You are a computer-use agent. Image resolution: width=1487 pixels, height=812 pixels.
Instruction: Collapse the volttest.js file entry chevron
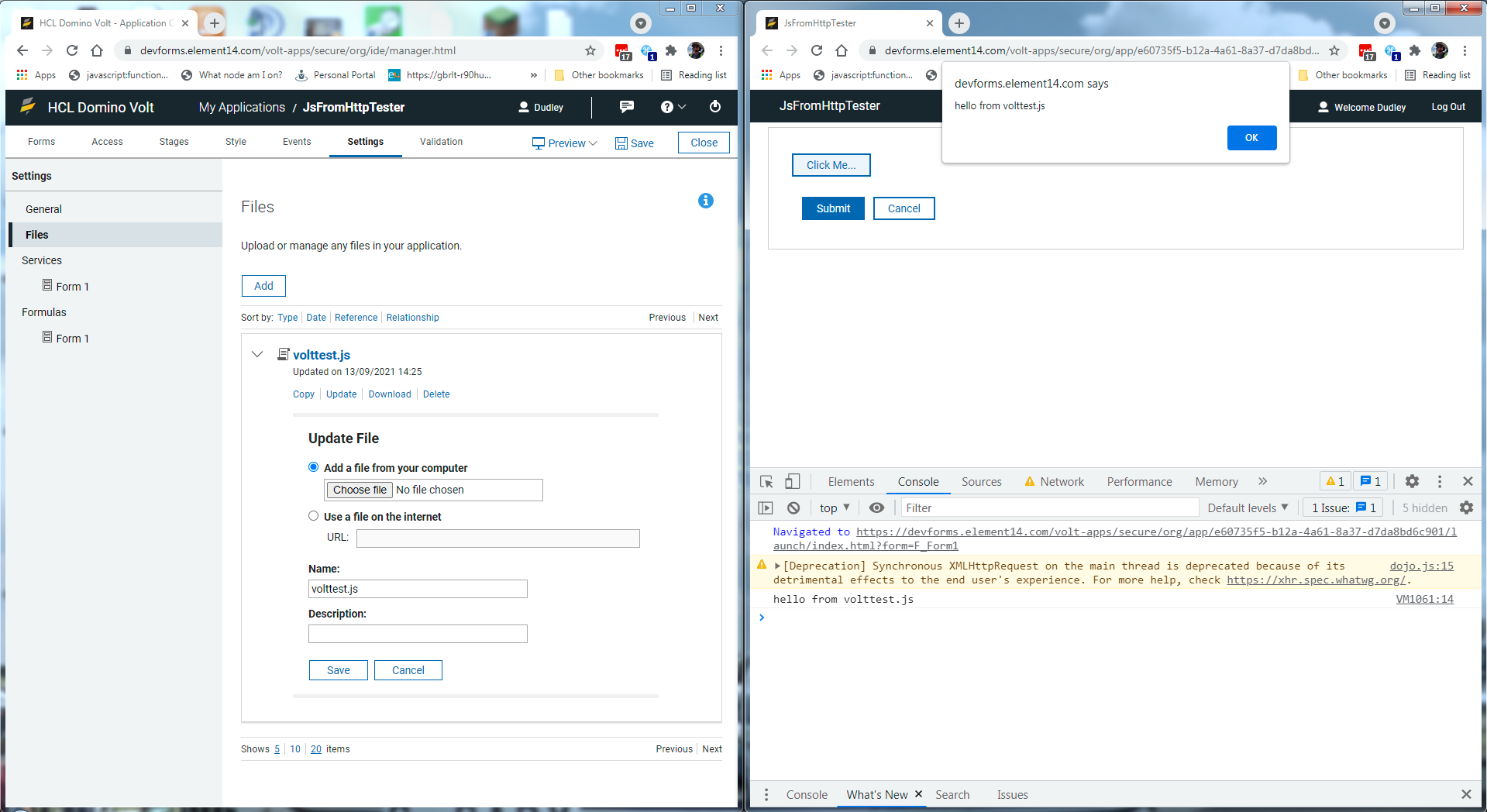coord(257,354)
